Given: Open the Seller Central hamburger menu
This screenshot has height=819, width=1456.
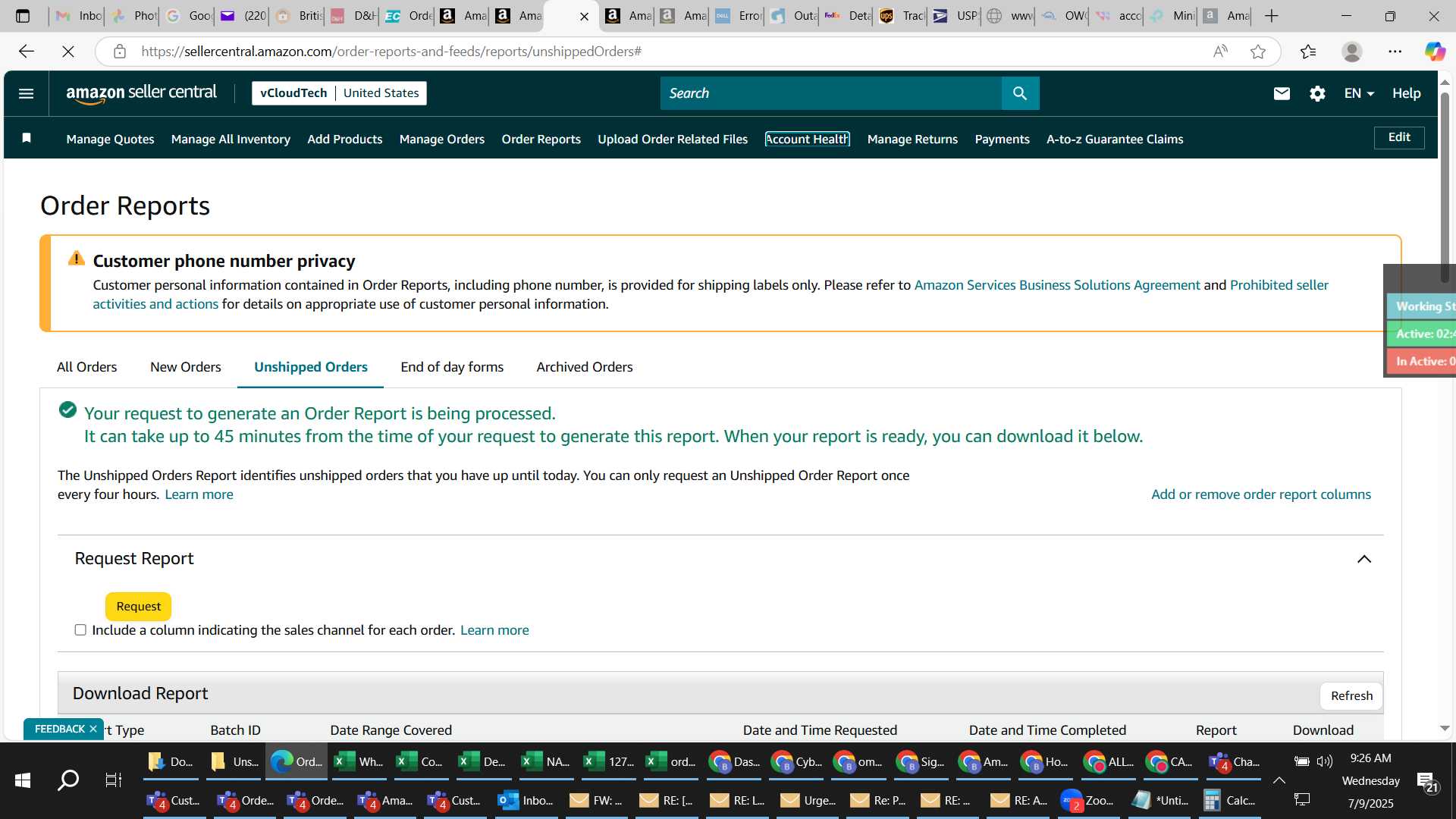Looking at the screenshot, I should pyautogui.click(x=26, y=93).
